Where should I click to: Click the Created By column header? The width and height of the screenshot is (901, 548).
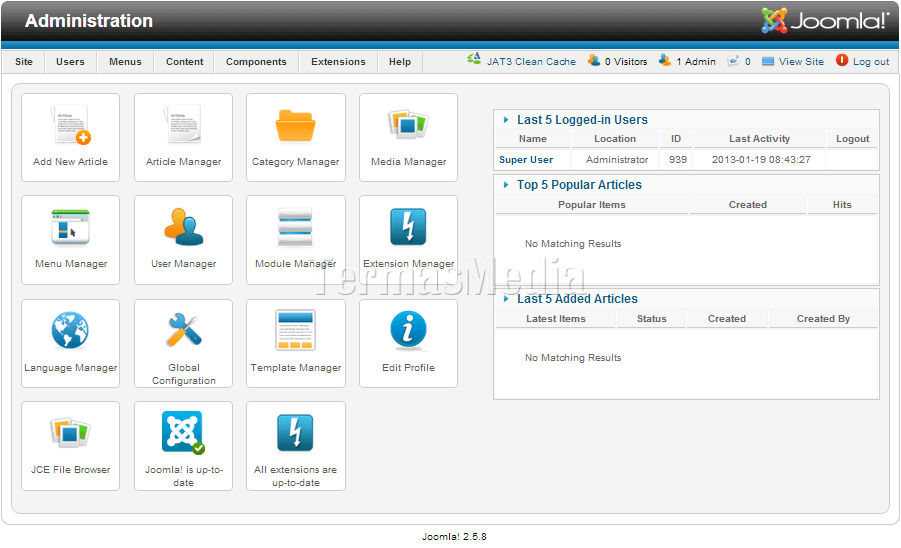pos(823,319)
